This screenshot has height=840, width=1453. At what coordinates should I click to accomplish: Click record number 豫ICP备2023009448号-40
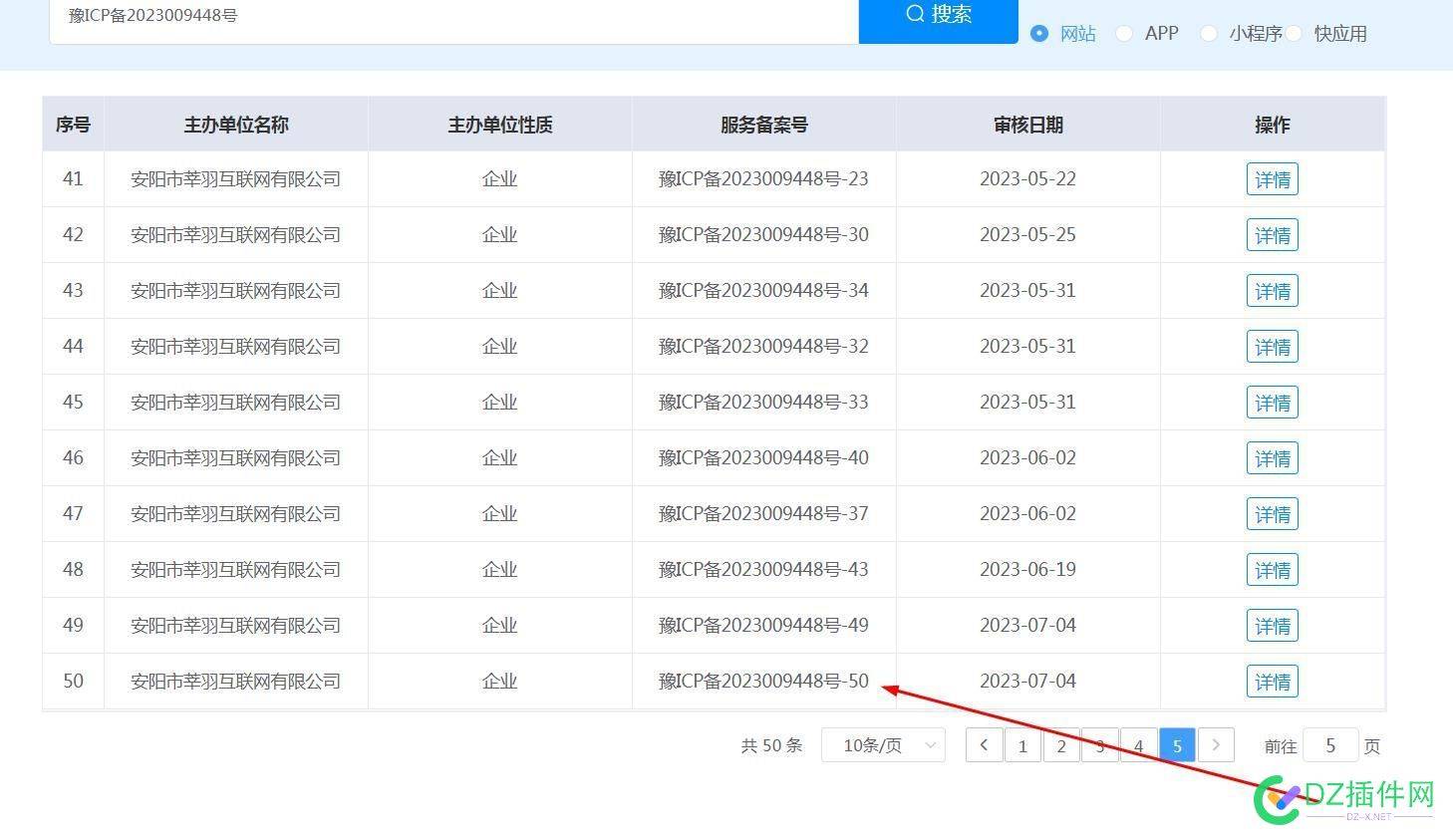click(x=763, y=458)
